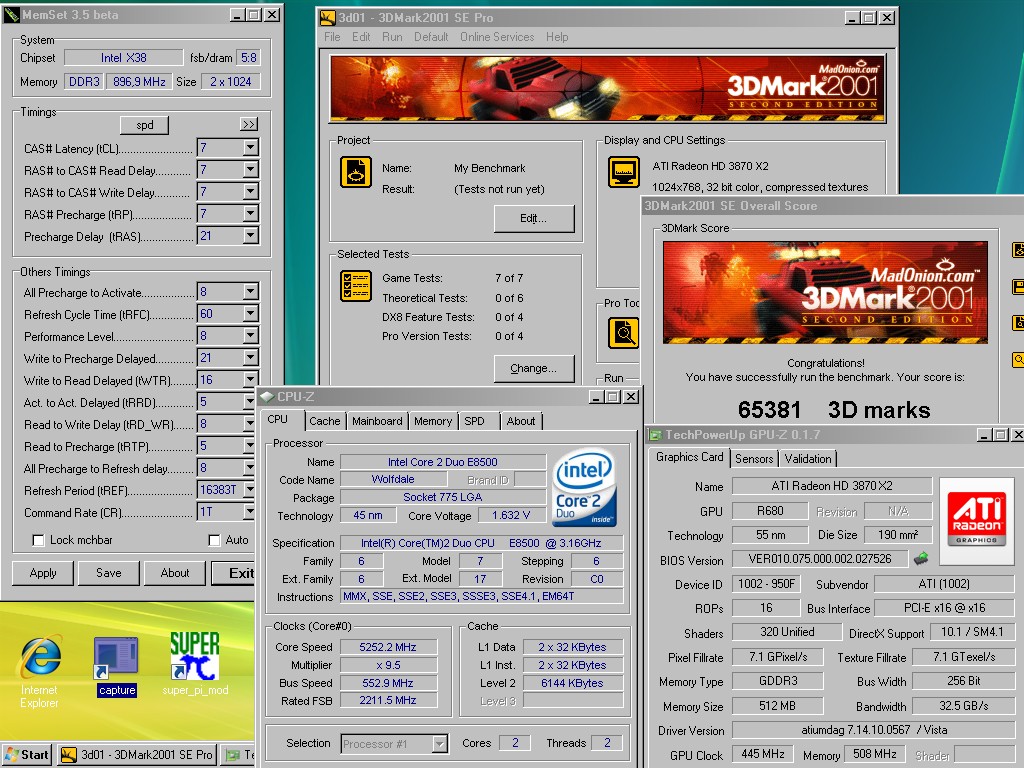
Task: Click the Change... button in Selected Tests
Action: click(534, 368)
